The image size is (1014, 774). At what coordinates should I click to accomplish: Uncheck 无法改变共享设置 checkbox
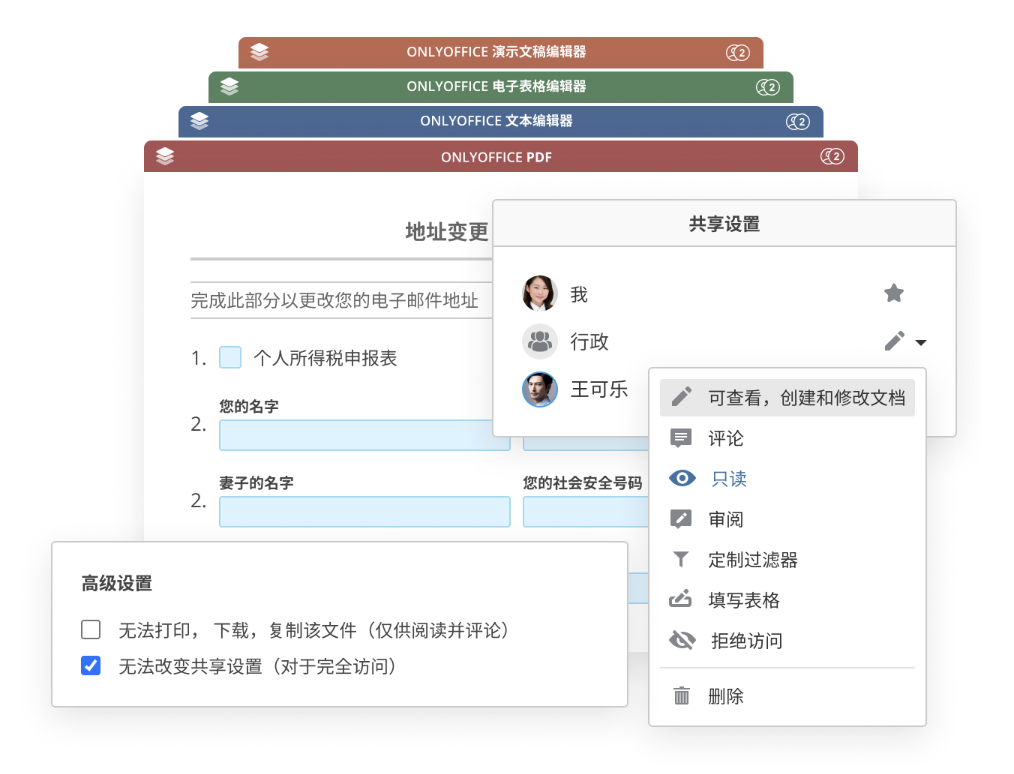pos(91,665)
